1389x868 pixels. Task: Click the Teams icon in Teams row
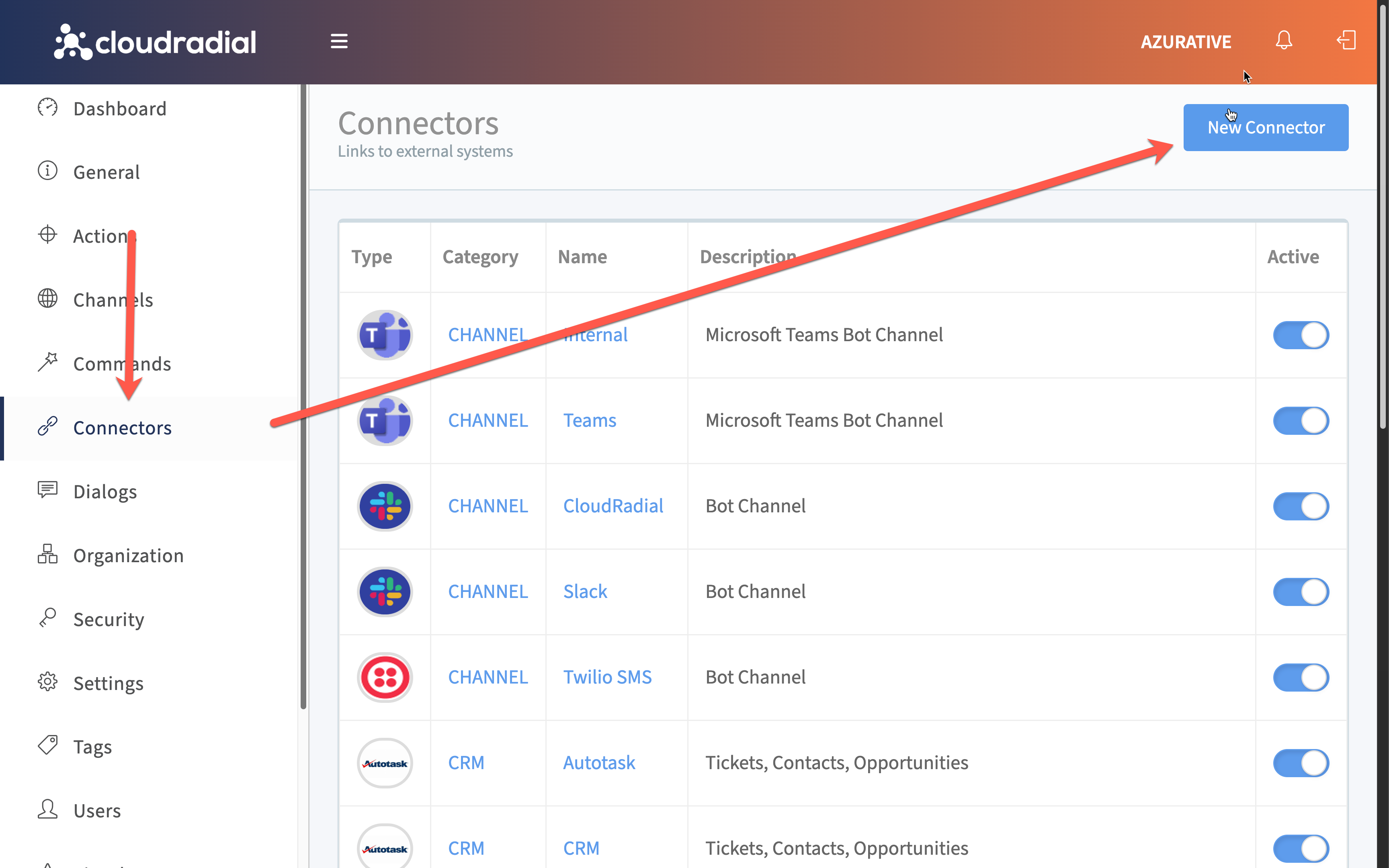(x=385, y=421)
